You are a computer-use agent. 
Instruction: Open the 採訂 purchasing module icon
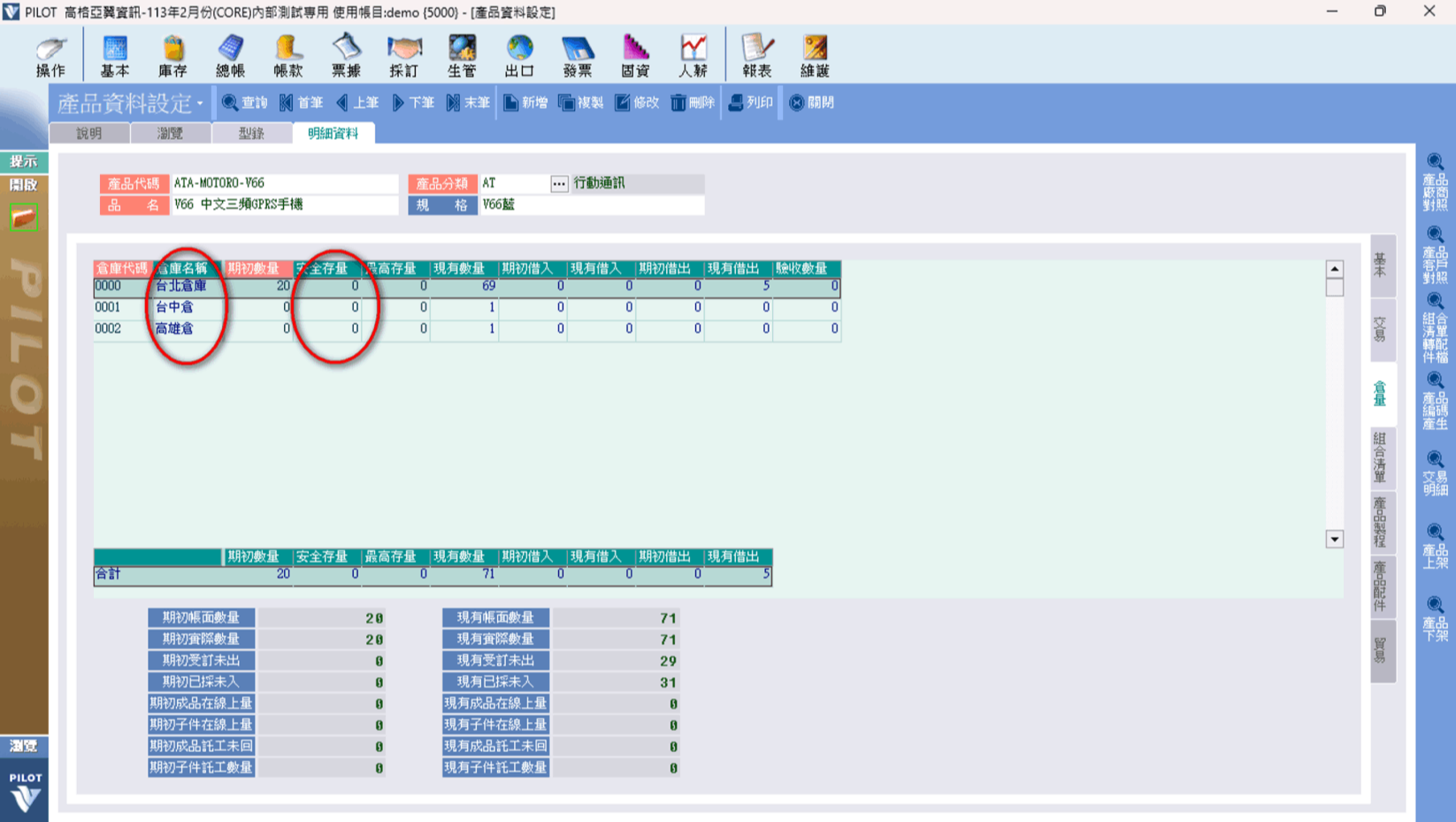pyautogui.click(x=403, y=55)
